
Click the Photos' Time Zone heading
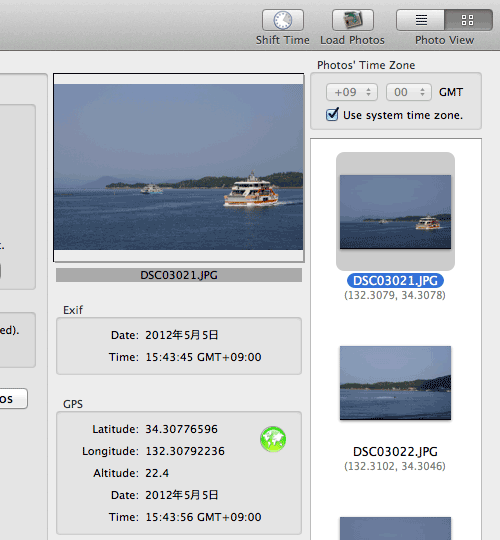[x=366, y=65]
